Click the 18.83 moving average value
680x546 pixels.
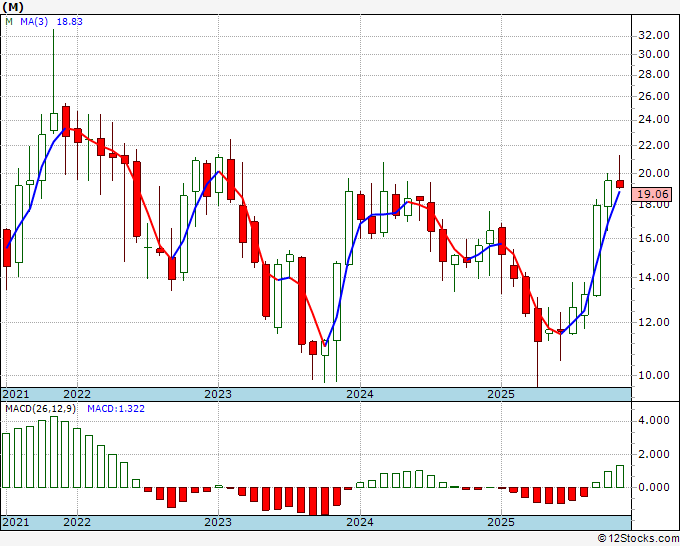[70, 22]
